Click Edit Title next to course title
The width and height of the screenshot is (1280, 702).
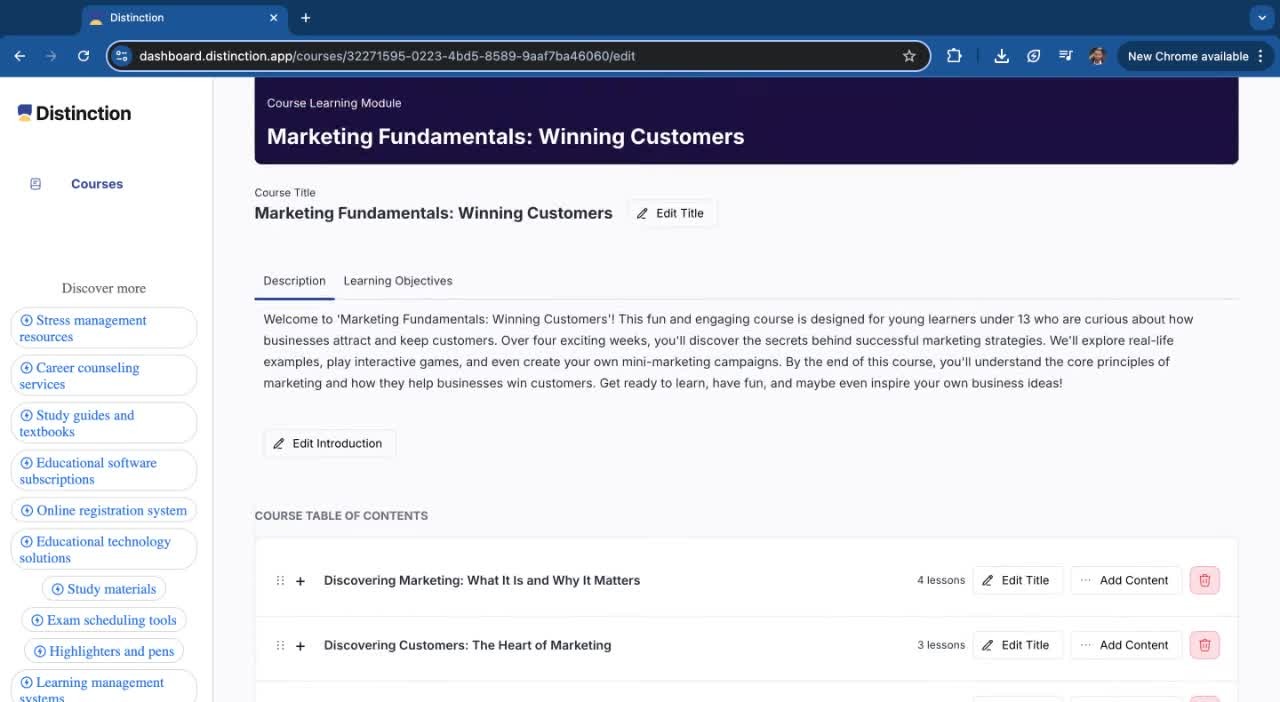[670, 213]
